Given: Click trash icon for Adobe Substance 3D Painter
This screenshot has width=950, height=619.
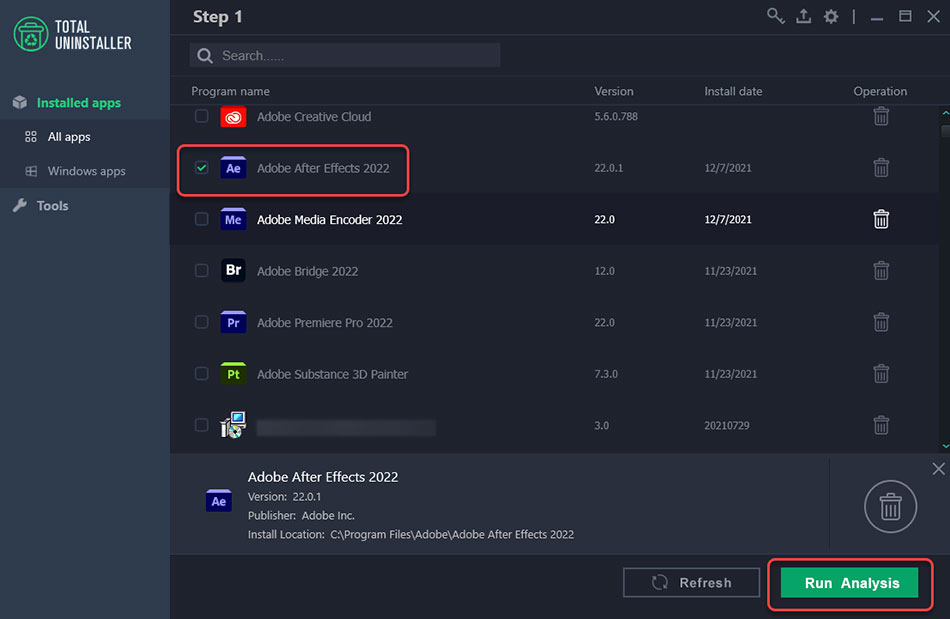Looking at the screenshot, I should point(881,373).
